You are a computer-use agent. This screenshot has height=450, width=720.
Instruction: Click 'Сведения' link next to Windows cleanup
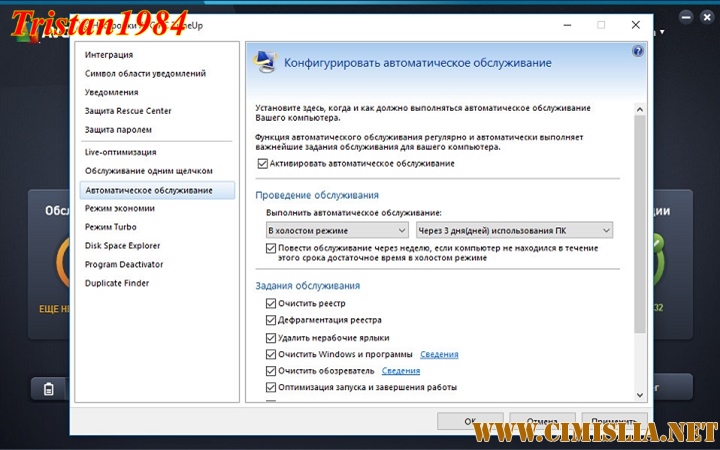[x=439, y=354]
